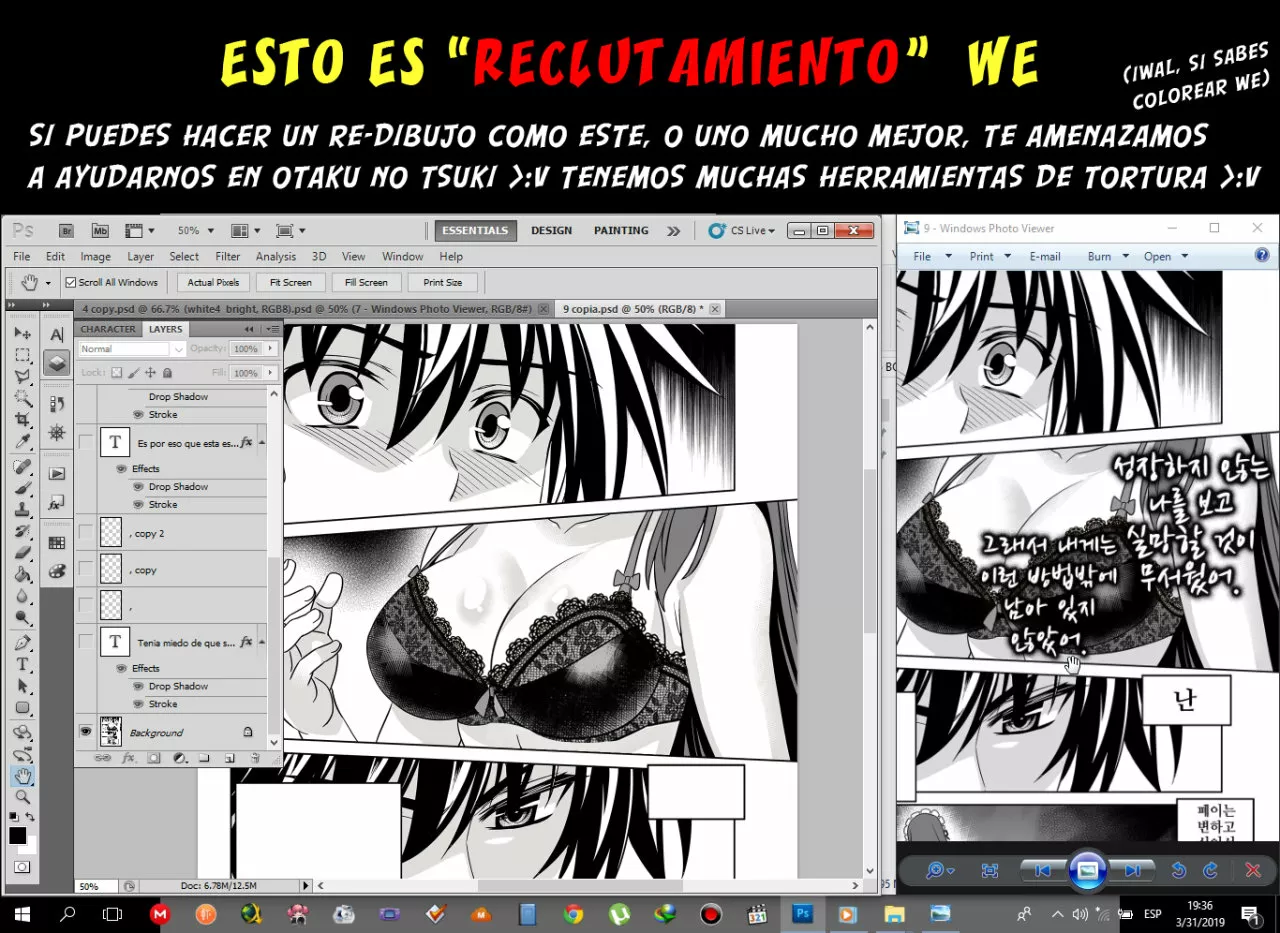The image size is (1280, 933).
Task: Open the Delete layer trash icon
Action: (254, 757)
